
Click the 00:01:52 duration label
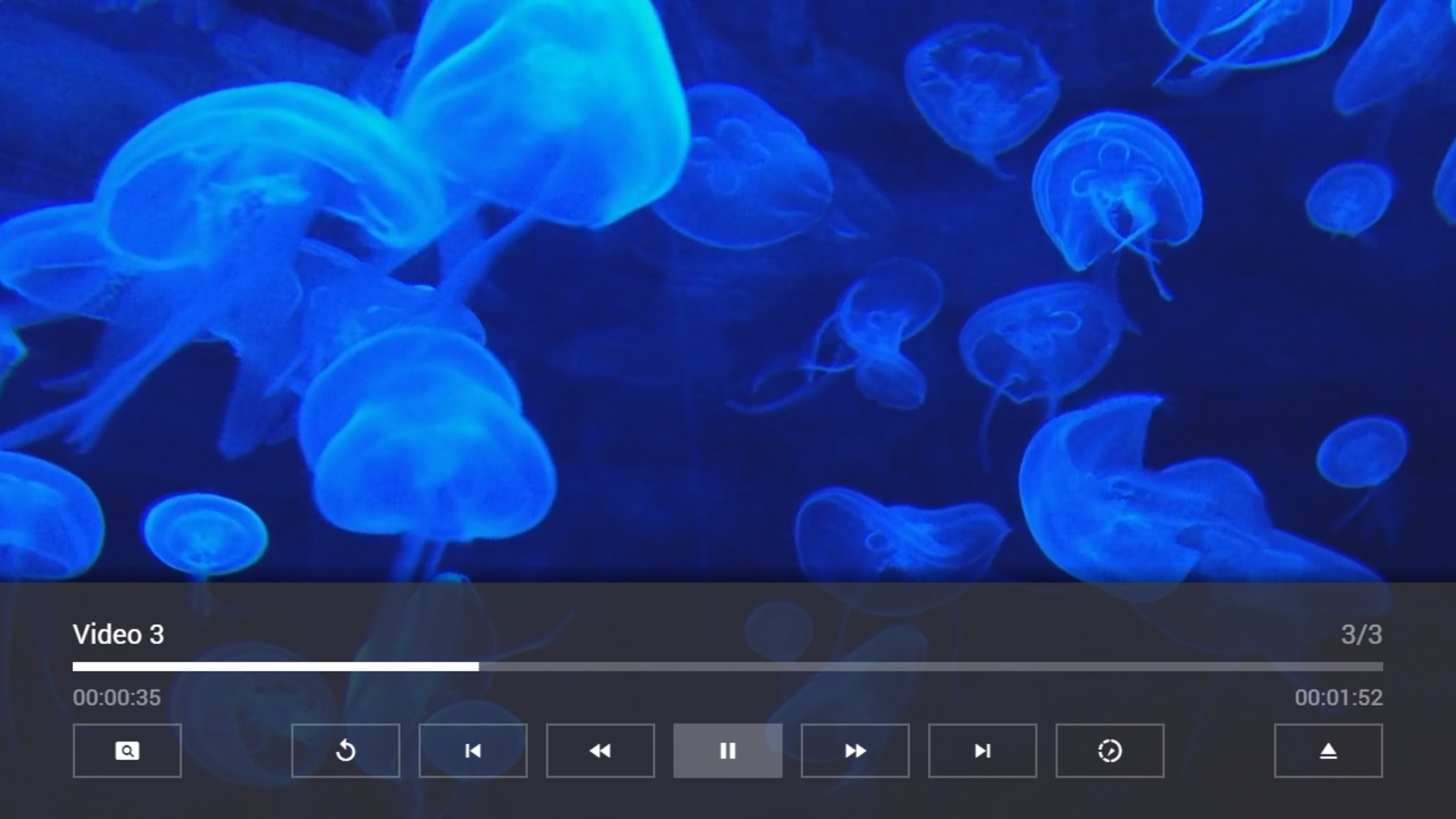tap(1339, 698)
